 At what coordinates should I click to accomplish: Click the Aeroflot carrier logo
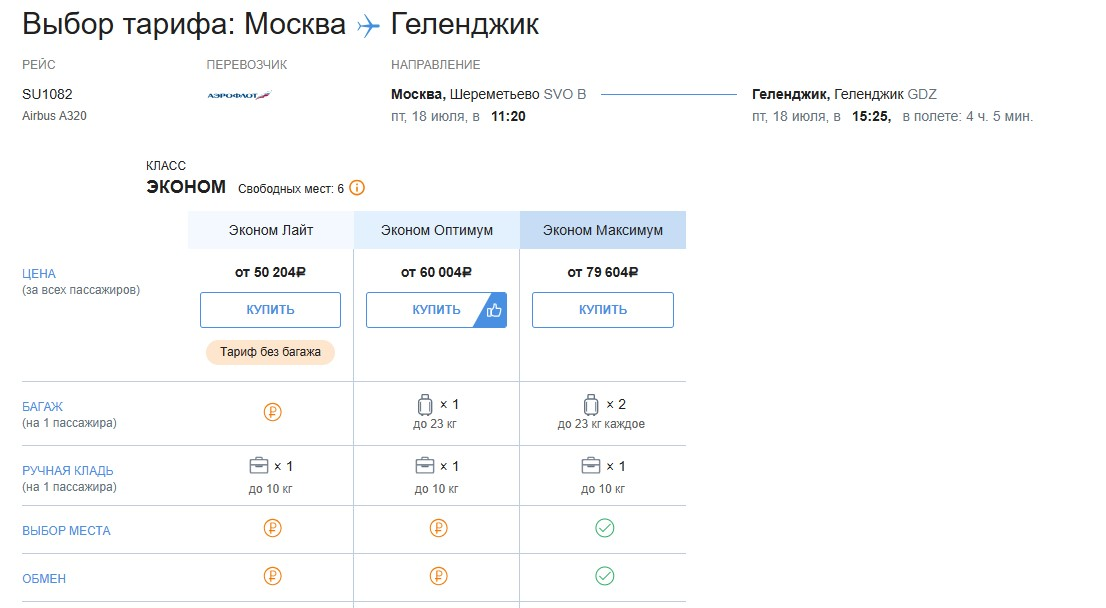coord(239,95)
